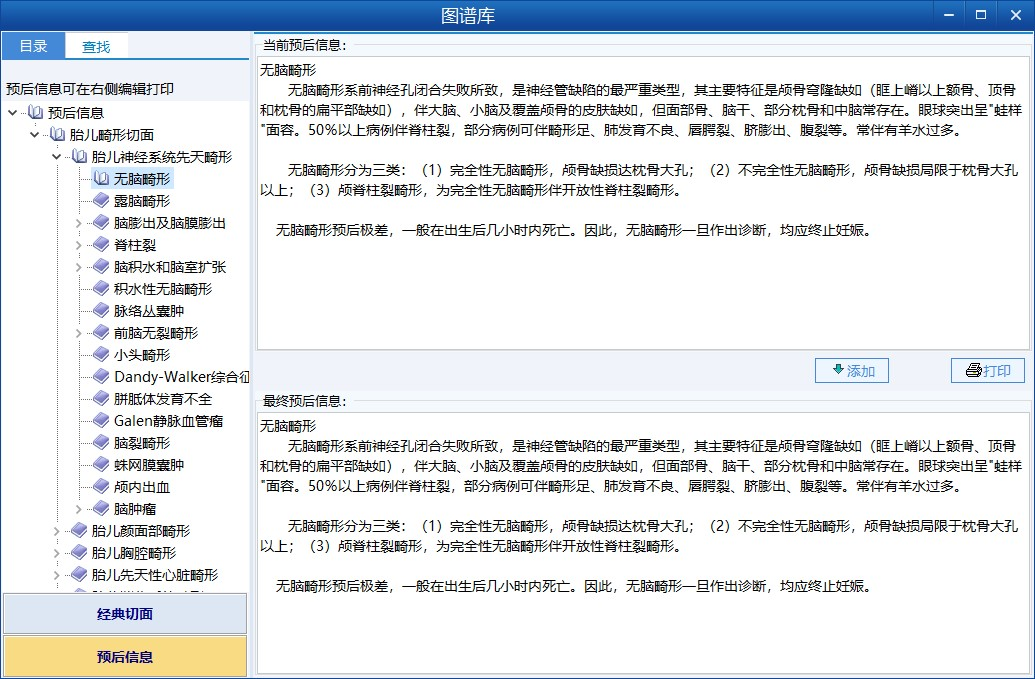Expand the 前脑无裂畸形 node
The width and height of the screenshot is (1035, 679).
(79, 333)
